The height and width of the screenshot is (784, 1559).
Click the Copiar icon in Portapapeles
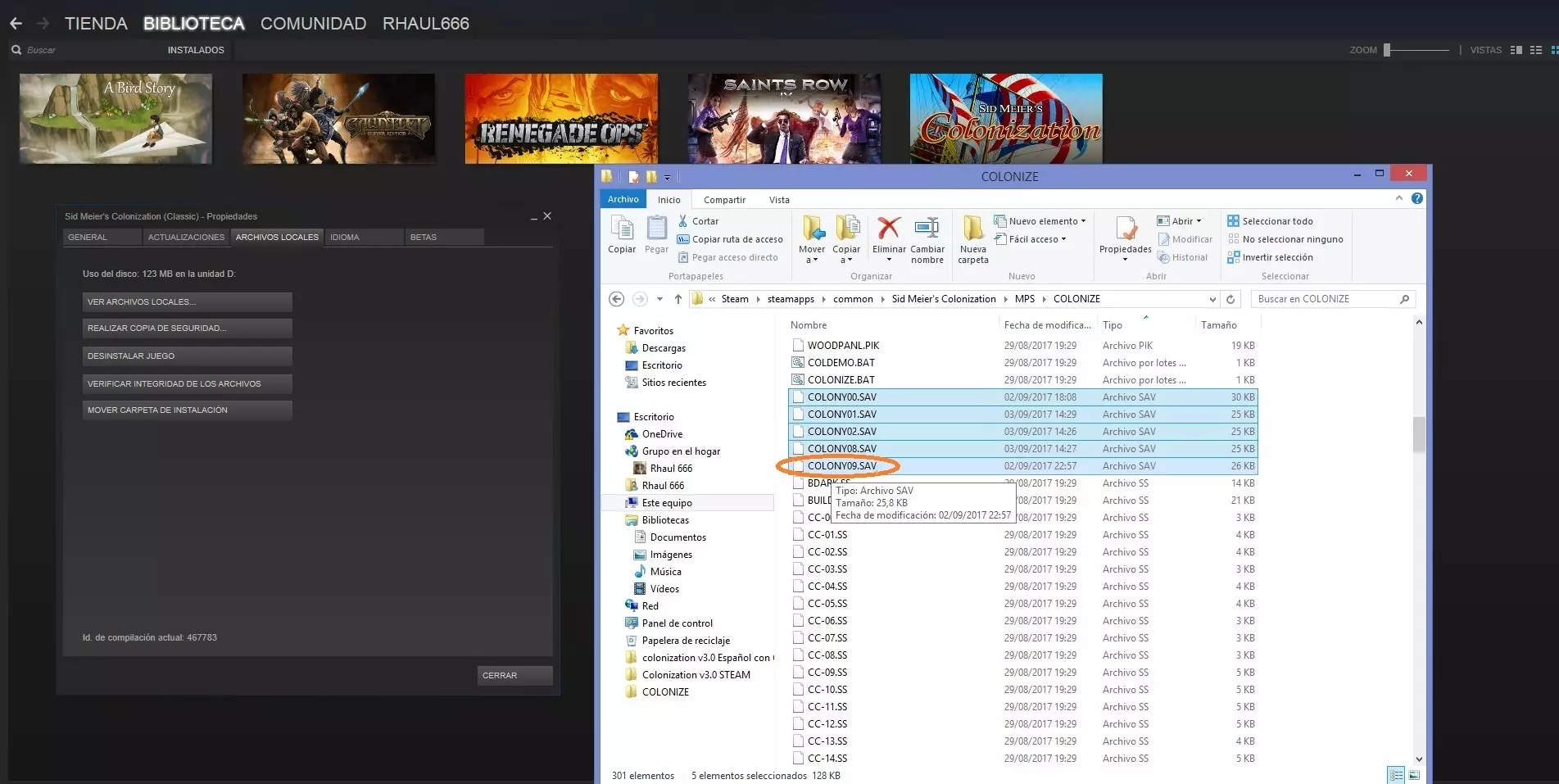(621, 229)
